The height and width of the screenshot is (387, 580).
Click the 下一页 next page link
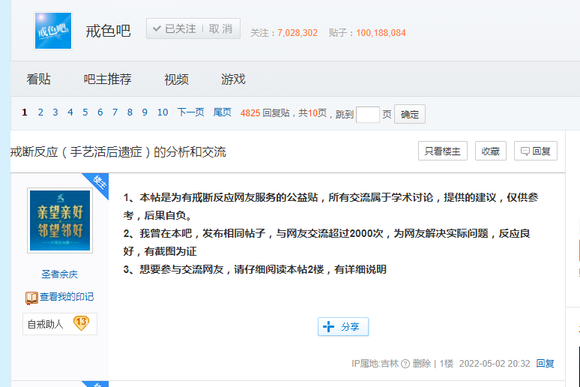190,112
